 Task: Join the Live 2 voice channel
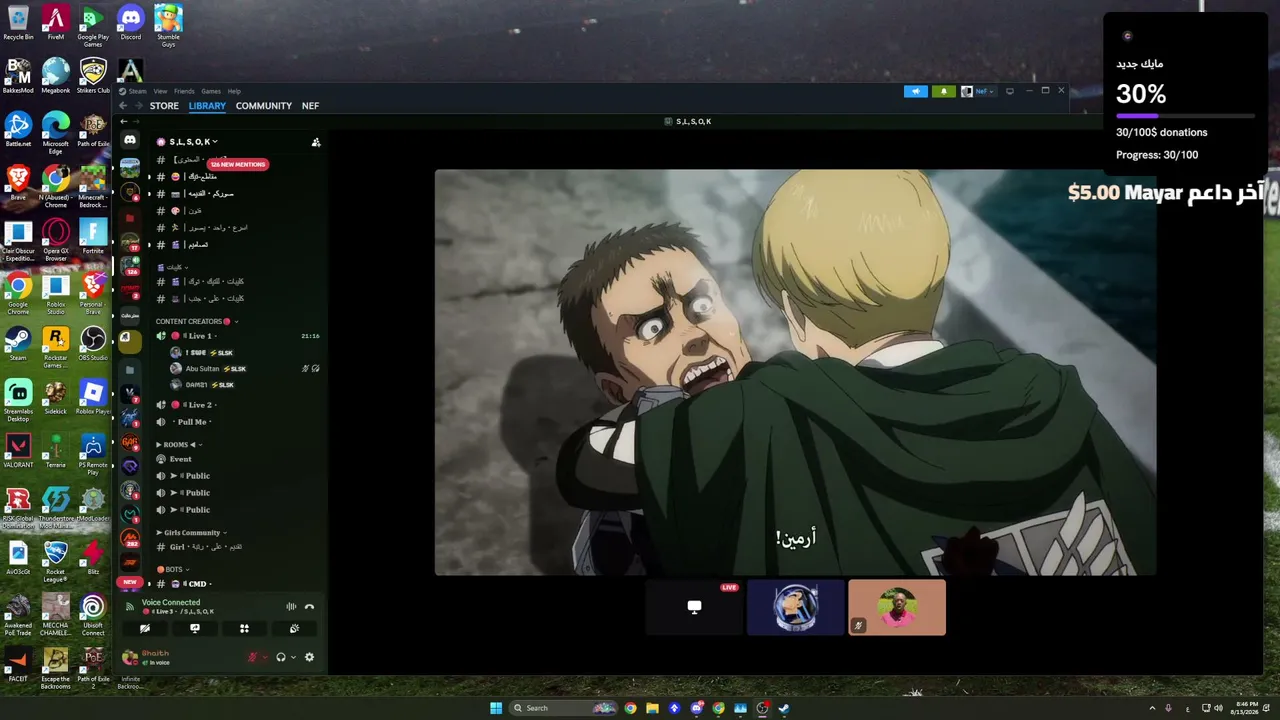click(236, 405)
